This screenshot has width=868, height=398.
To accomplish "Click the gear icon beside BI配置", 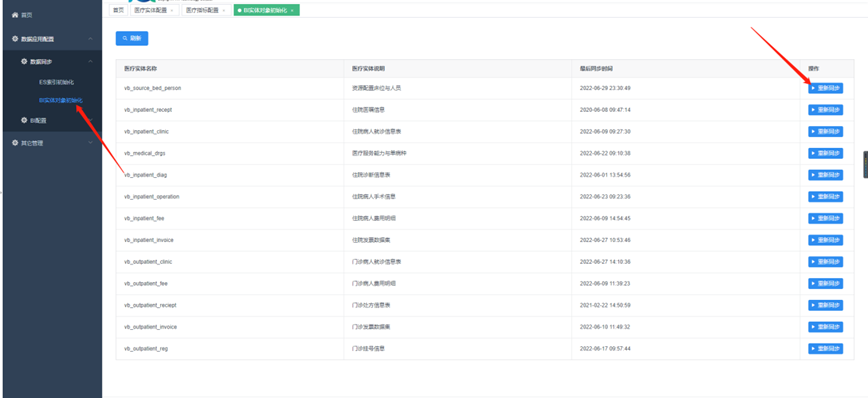I will [24, 120].
